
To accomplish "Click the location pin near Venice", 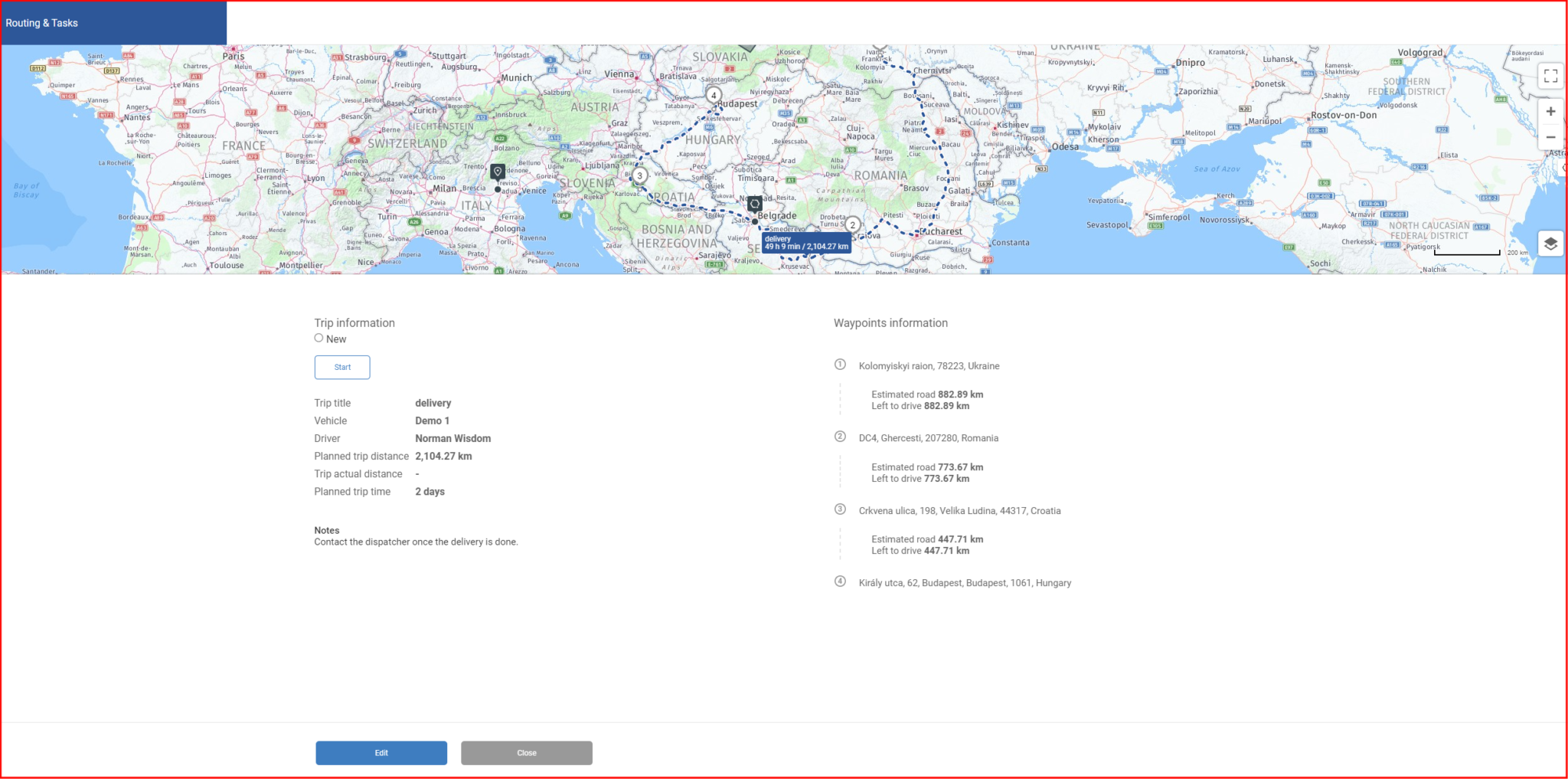I will 498,172.
